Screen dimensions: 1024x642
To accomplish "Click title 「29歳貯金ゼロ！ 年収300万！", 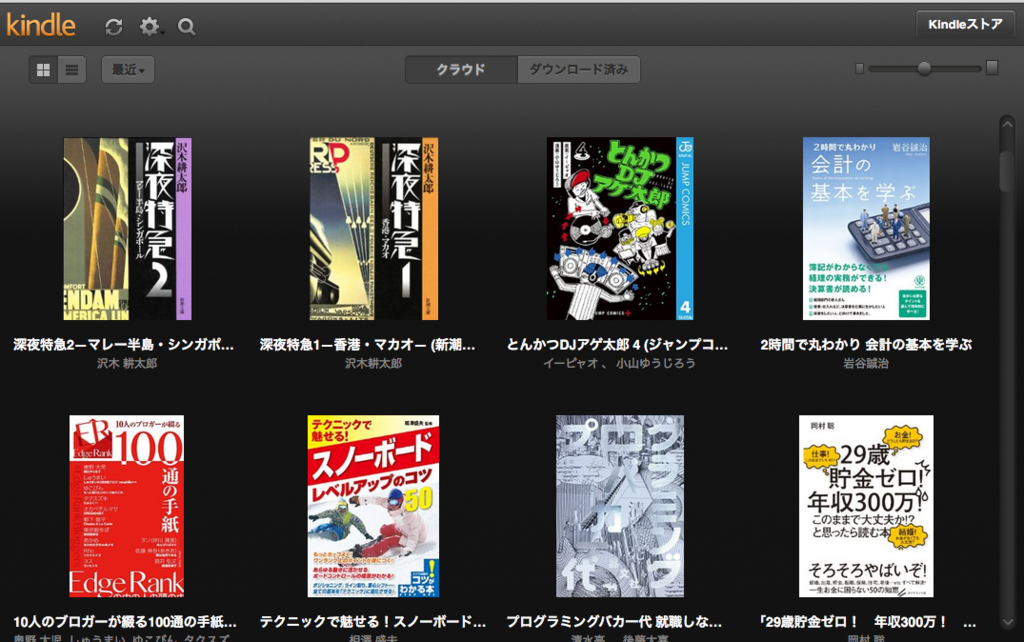I will (x=868, y=622).
